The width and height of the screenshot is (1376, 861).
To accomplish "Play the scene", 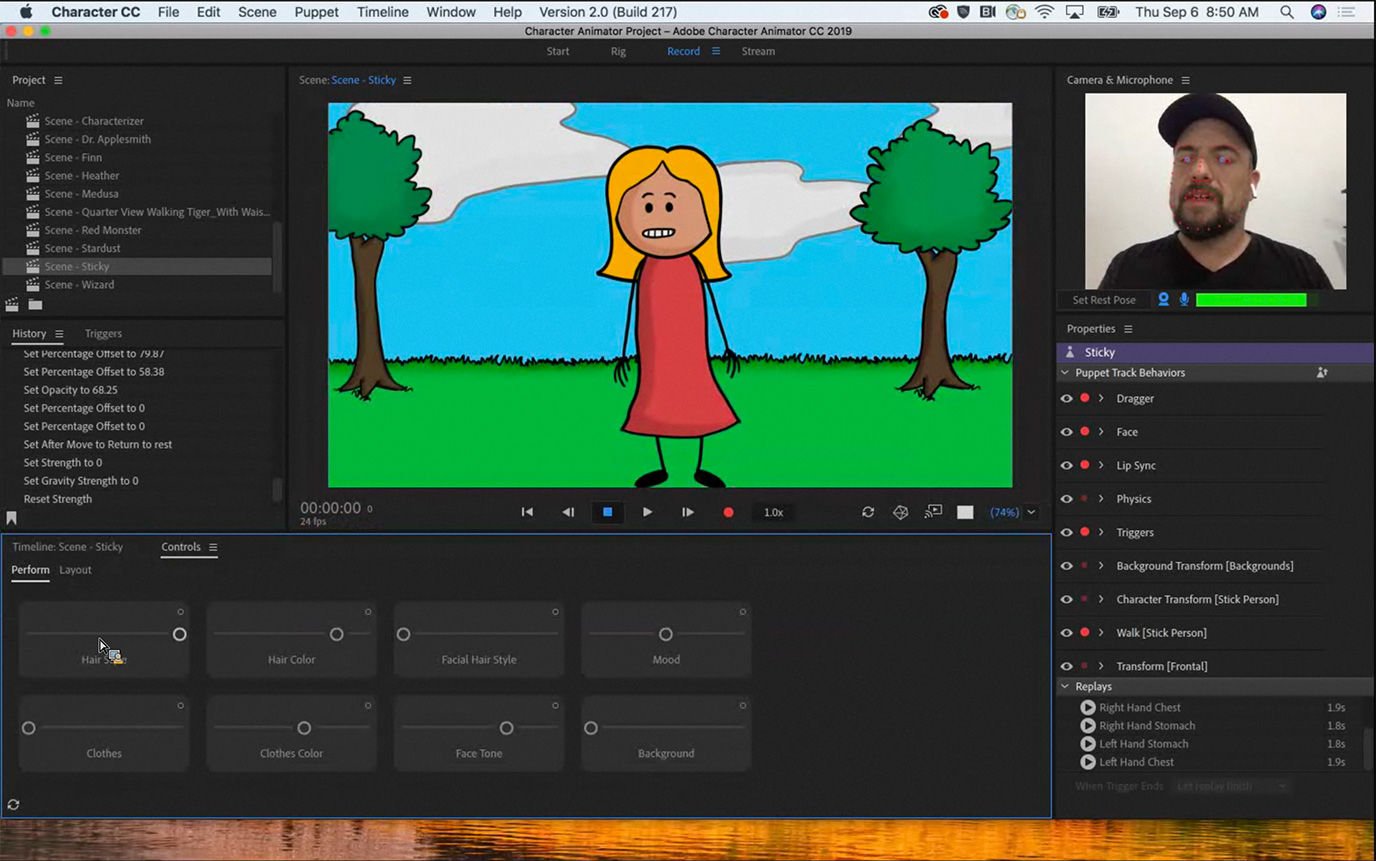I will (x=647, y=512).
